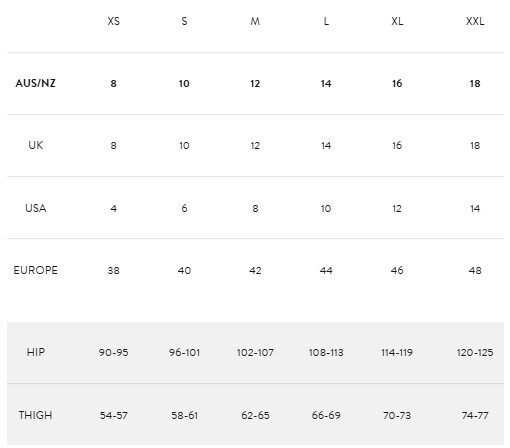
Task: Click the USA size 6 cell
Action: [184, 208]
